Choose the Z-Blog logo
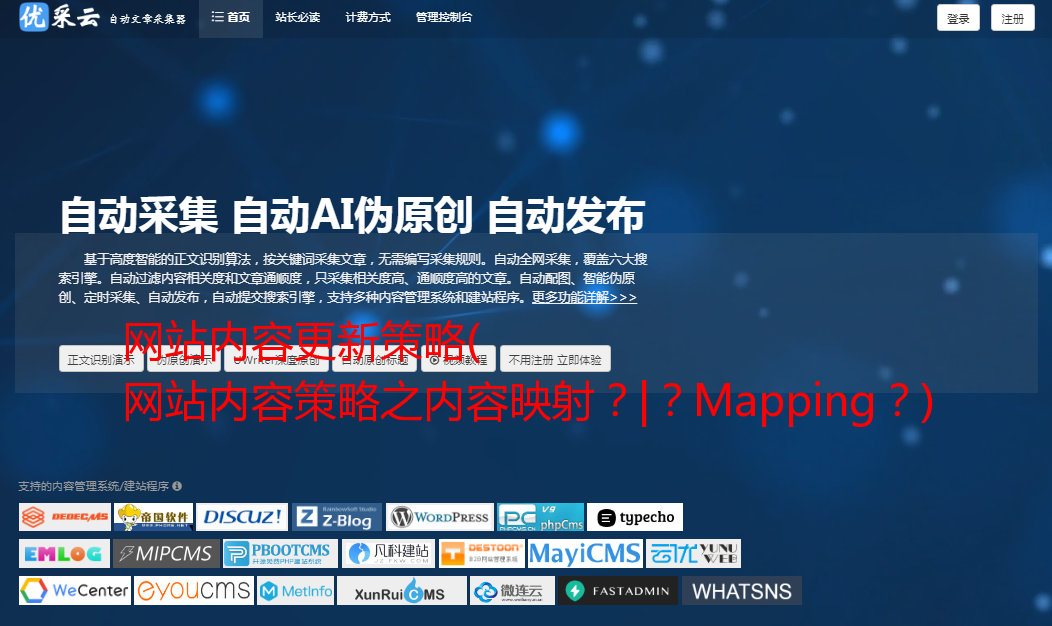This screenshot has width=1052, height=626. 337,517
